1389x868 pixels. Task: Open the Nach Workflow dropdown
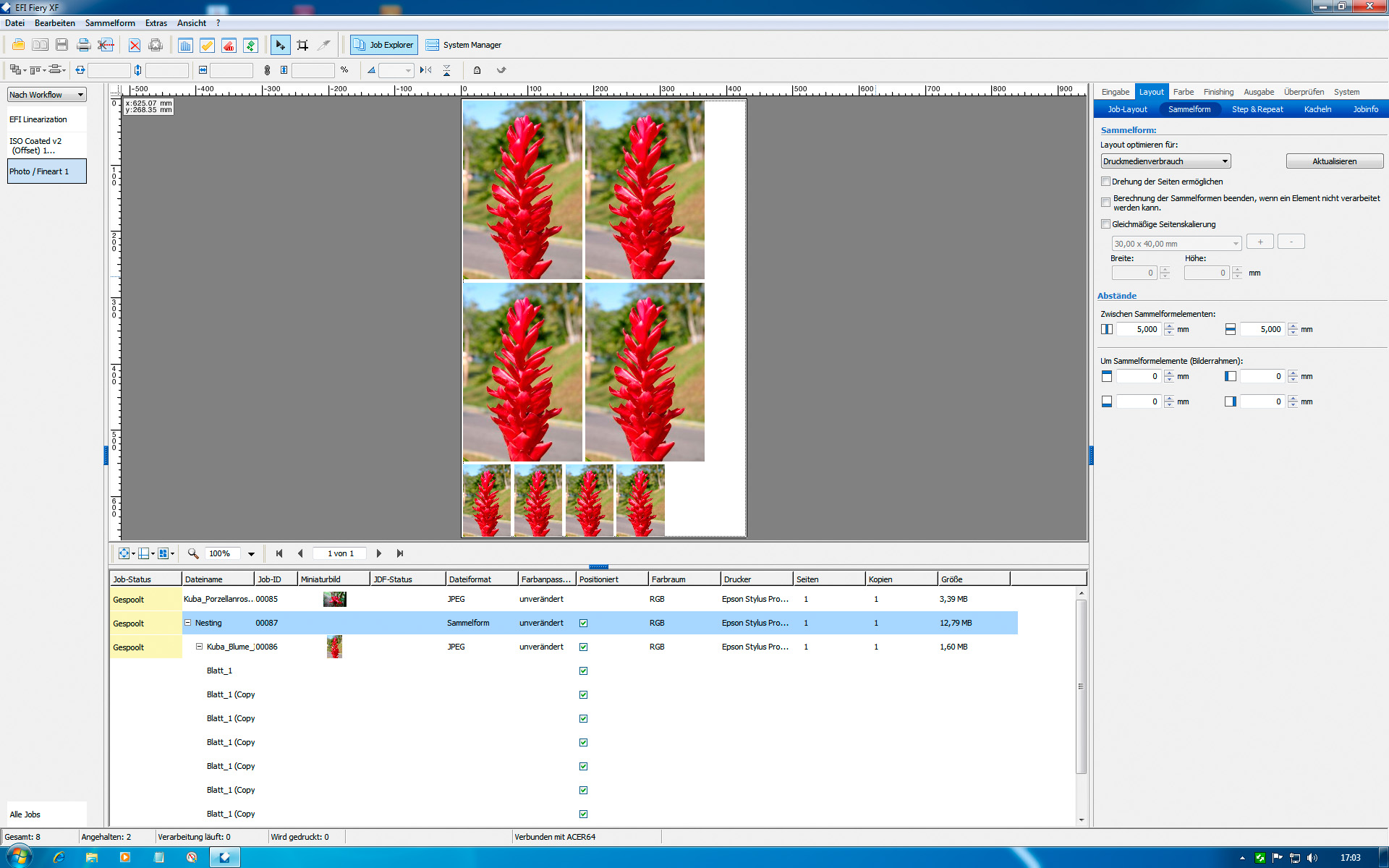click(x=47, y=95)
